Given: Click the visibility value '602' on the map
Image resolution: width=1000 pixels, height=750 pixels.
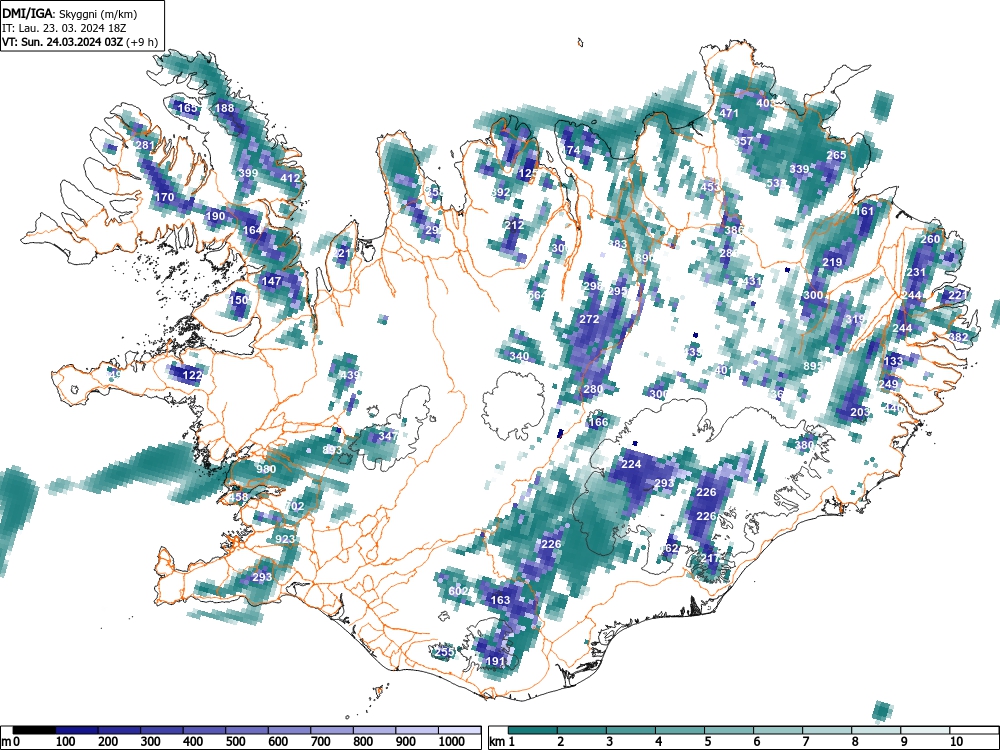Looking at the screenshot, I should (x=459, y=591).
